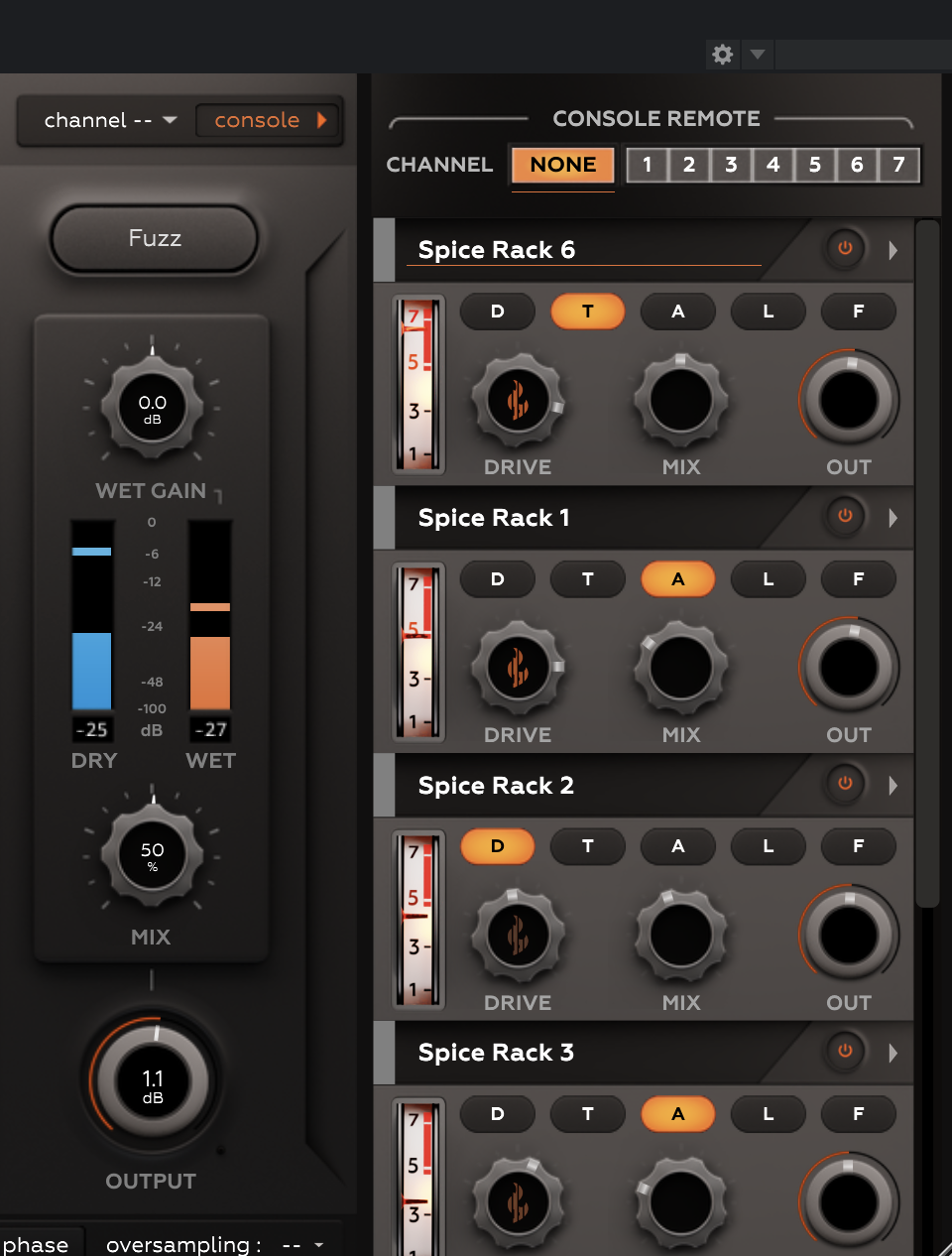Click the Spice Rack 6 VU meter
952x1256 pixels.
tap(418, 384)
